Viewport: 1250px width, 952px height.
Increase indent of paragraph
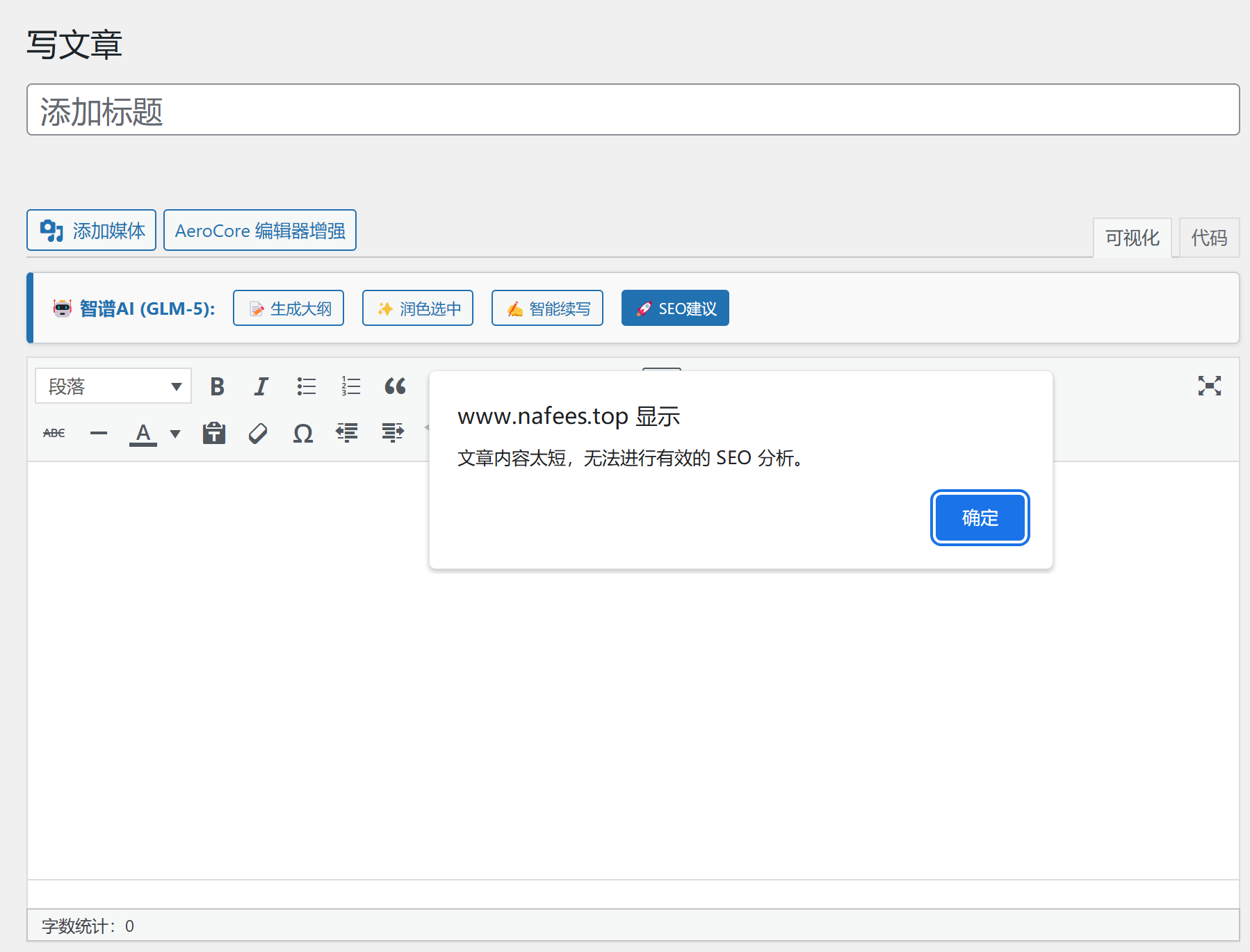[x=392, y=433]
